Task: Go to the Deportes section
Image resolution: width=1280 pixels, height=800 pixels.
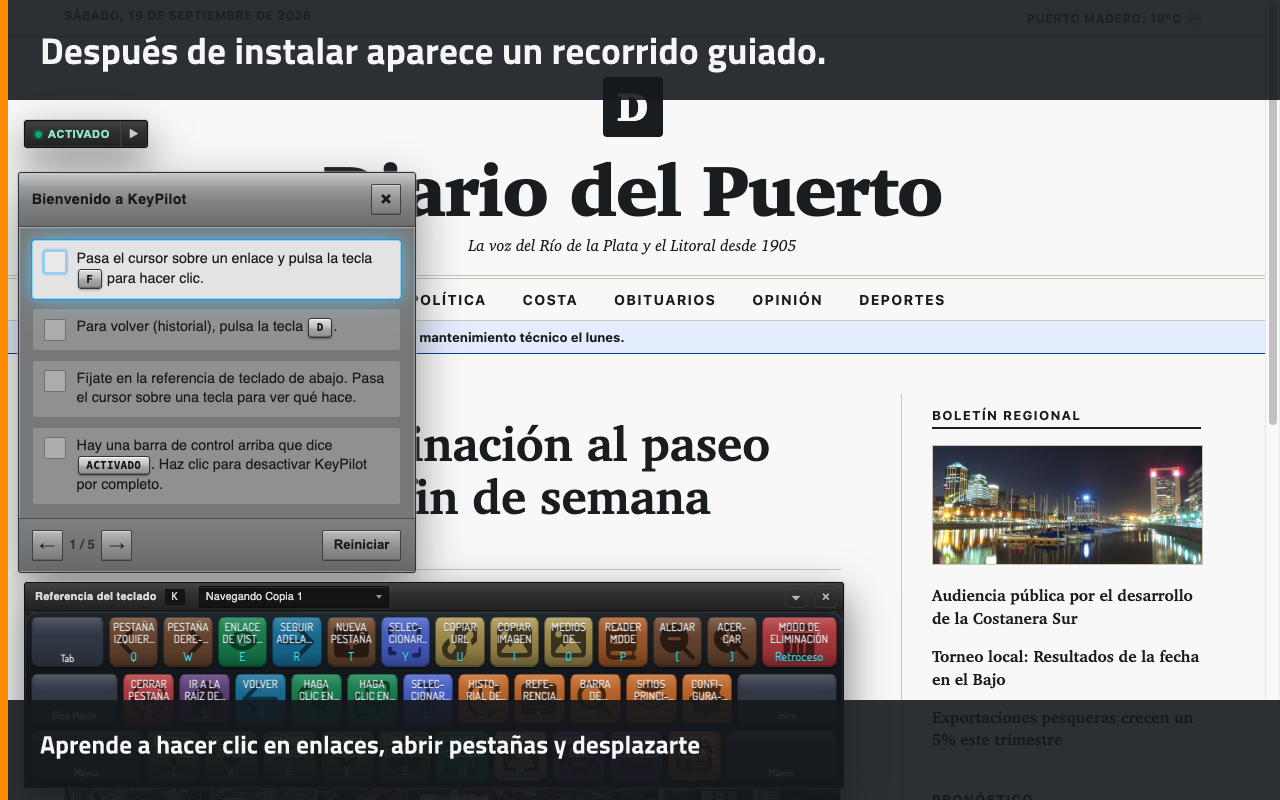Action: pyautogui.click(x=902, y=300)
